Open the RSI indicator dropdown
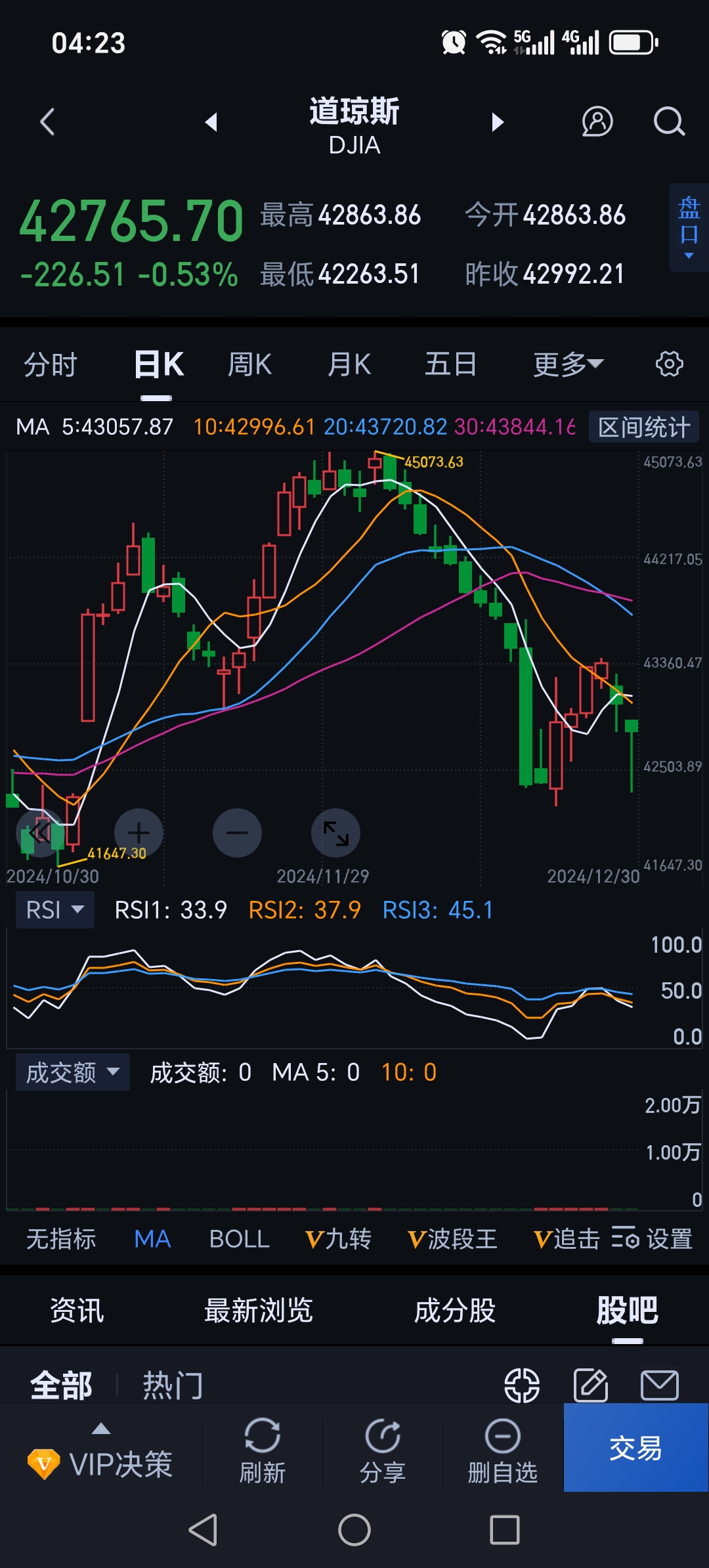Screen dimensions: 709x1568 click(x=55, y=910)
